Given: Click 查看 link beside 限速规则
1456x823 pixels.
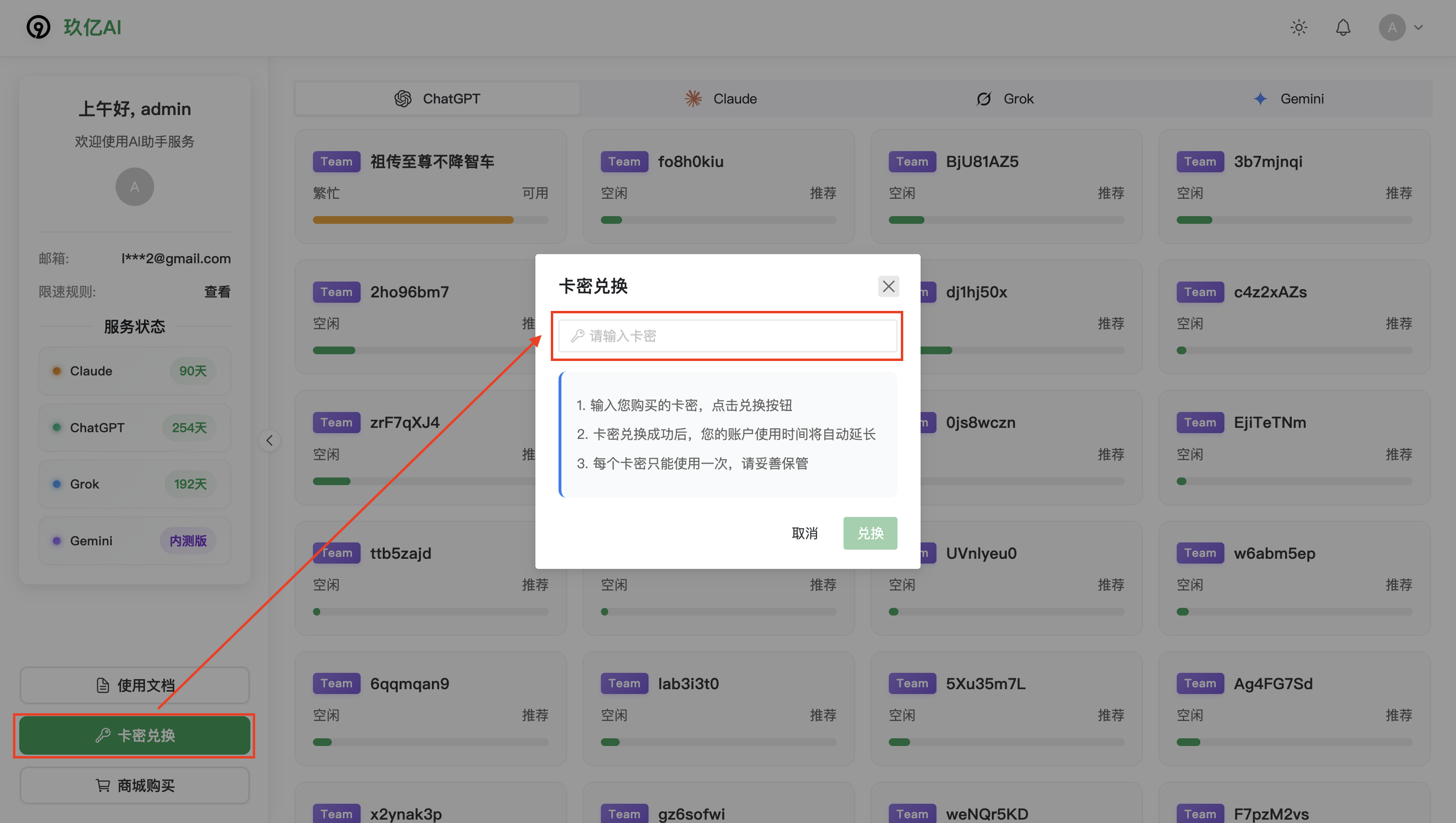Looking at the screenshot, I should click(x=217, y=292).
